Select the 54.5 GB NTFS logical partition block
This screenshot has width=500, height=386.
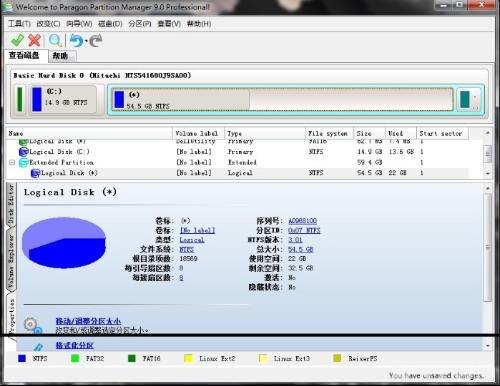pyautogui.click(x=282, y=100)
